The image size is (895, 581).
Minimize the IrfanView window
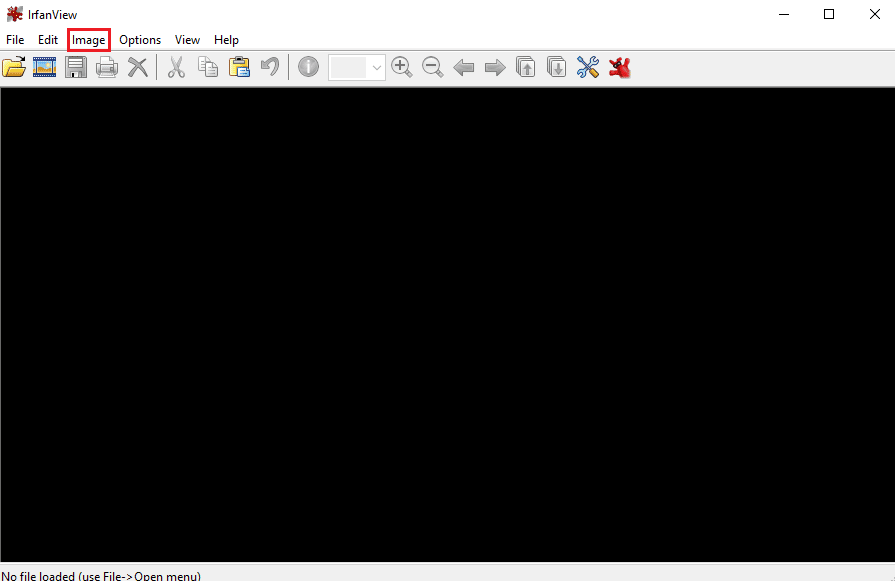pyautogui.click(x=784, y=14)
